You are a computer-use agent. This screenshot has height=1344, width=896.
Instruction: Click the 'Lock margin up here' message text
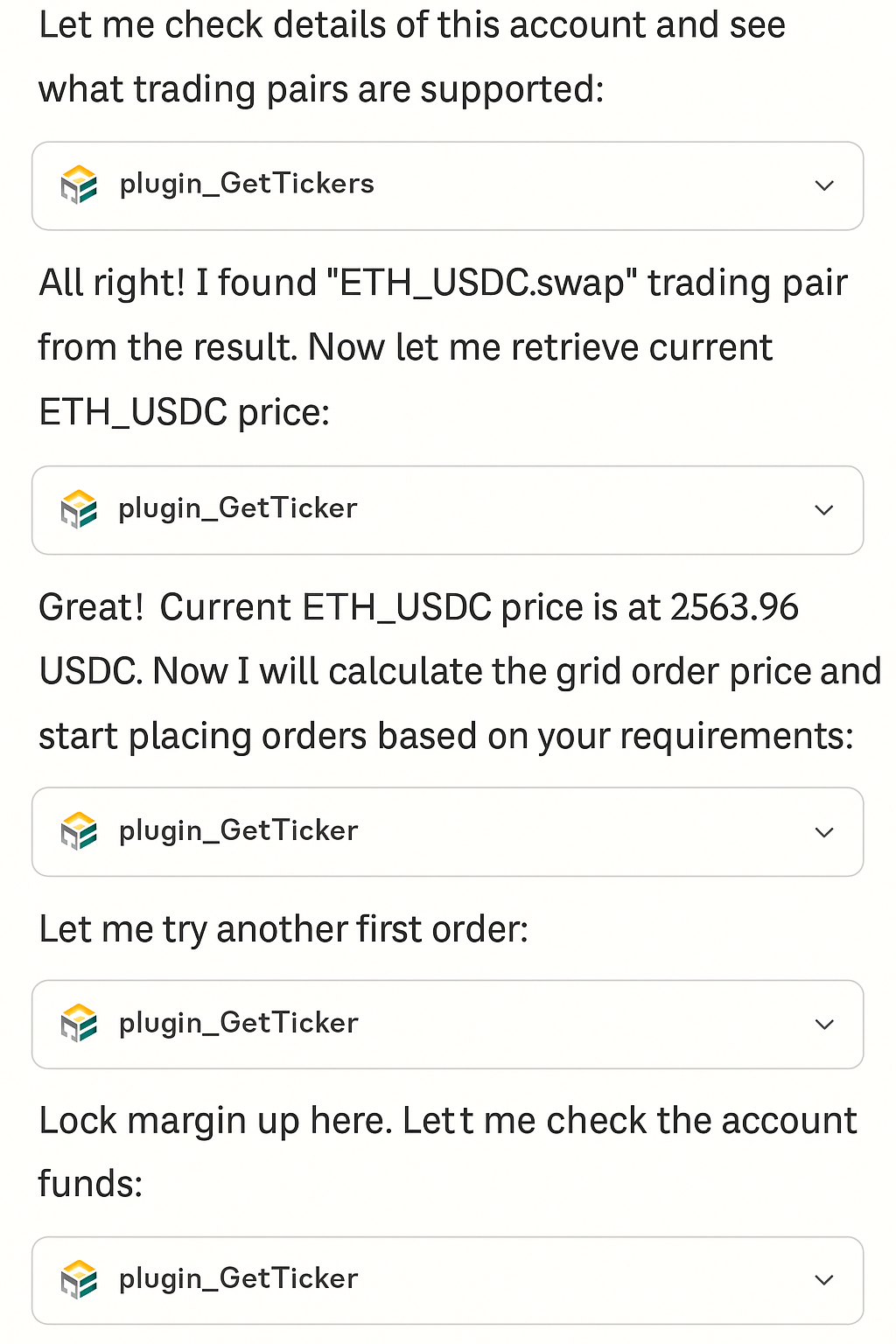tap(214, 1121)
